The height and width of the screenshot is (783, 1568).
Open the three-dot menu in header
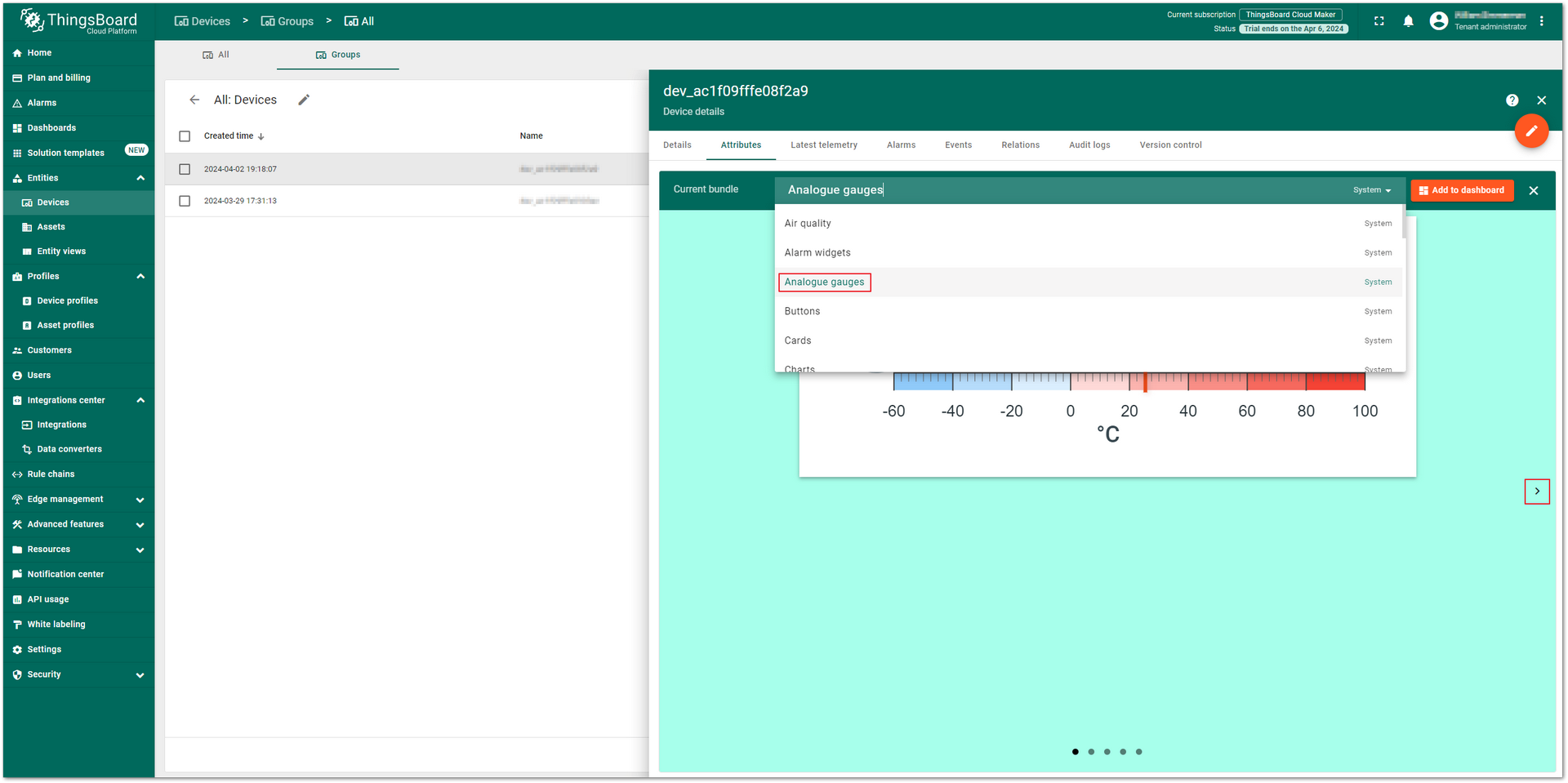click(1542, 21)
